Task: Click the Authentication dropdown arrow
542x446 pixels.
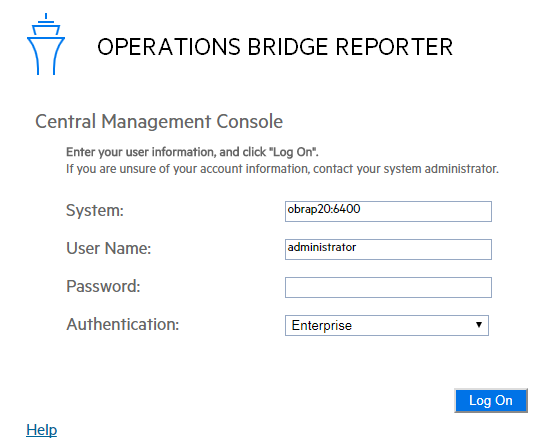Action: (x=479, y=325)
